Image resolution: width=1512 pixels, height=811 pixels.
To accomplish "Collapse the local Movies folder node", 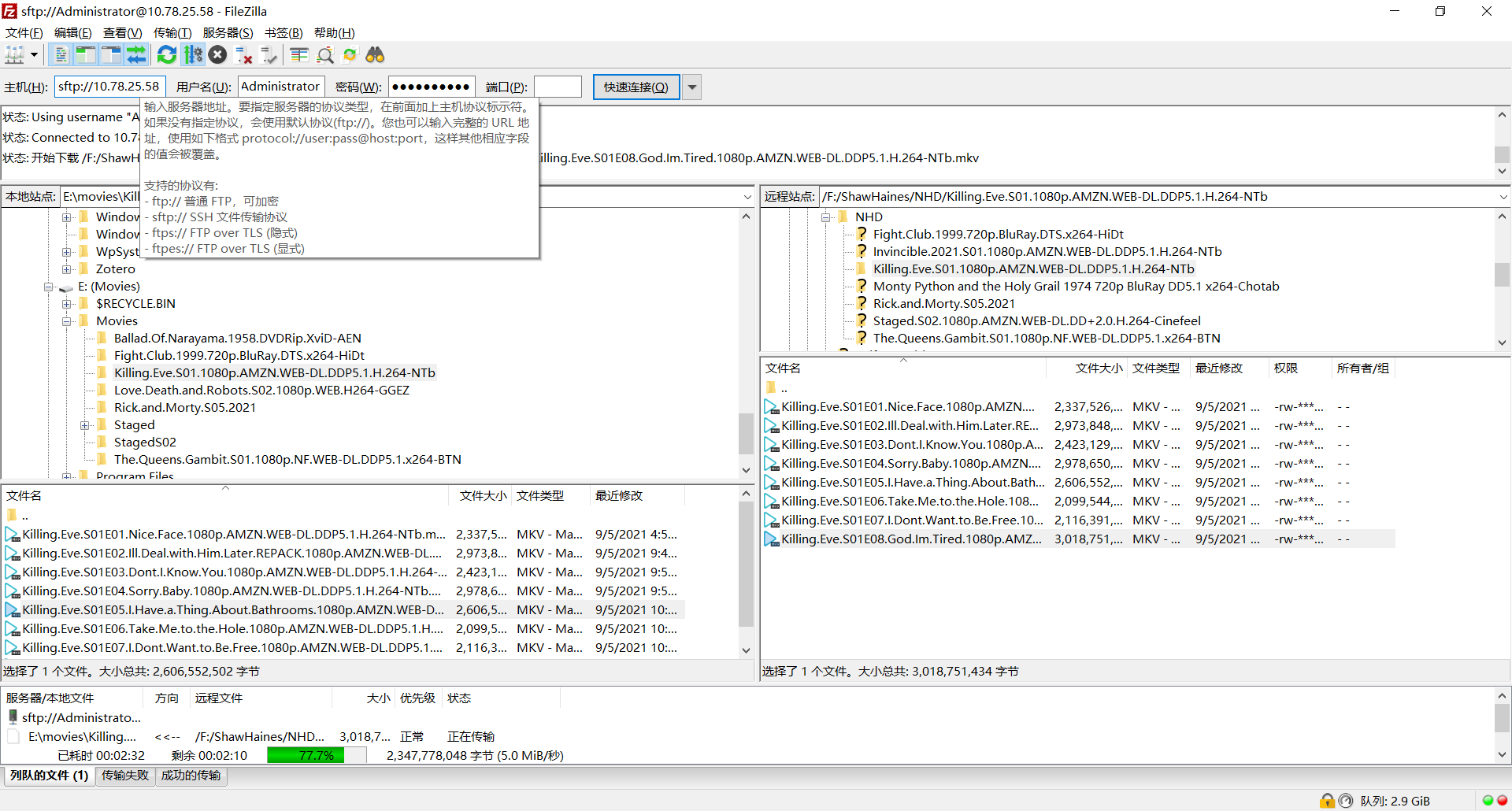I will pos(67,321).
